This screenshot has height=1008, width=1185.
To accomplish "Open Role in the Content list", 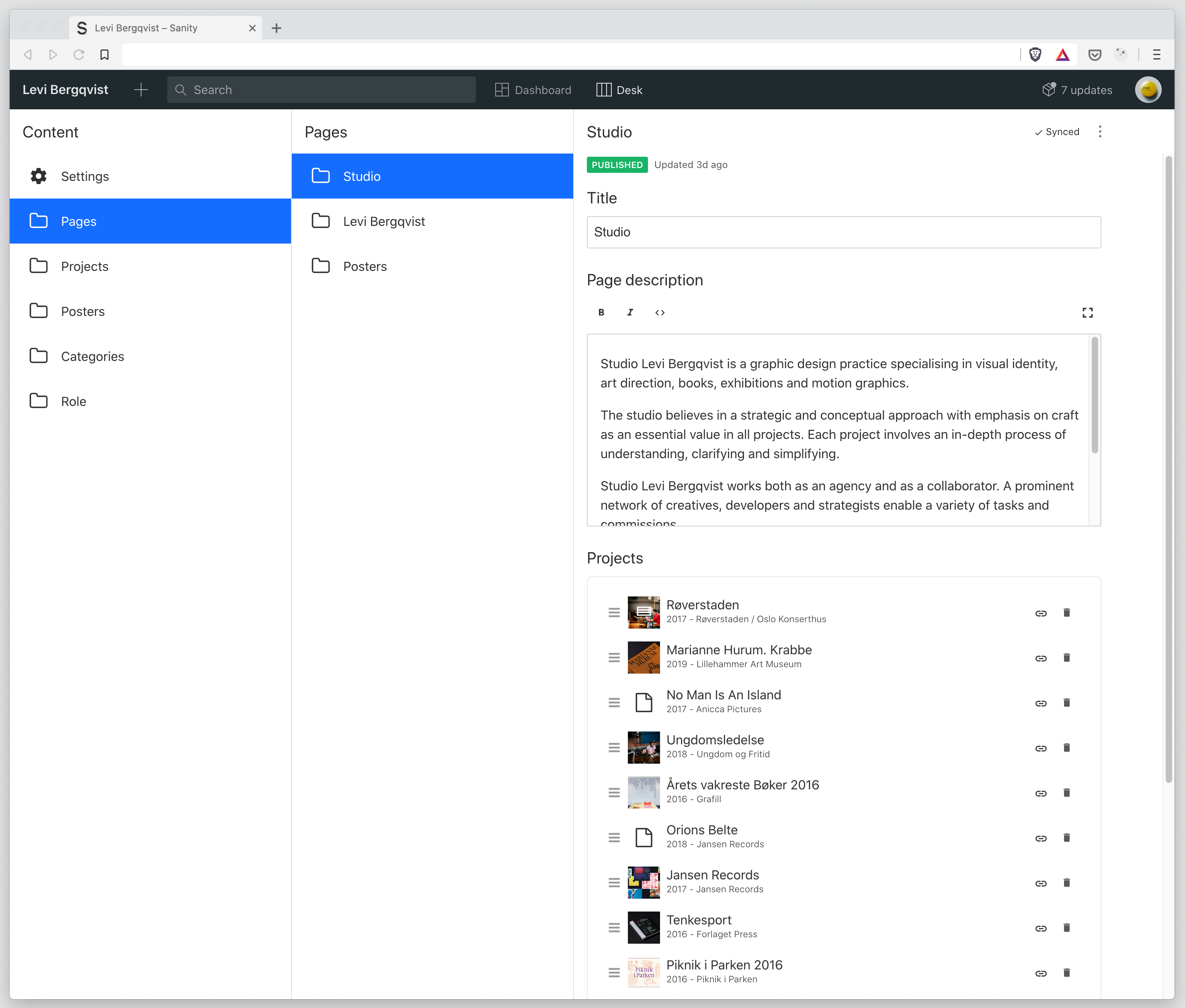I will coord(150,401).
